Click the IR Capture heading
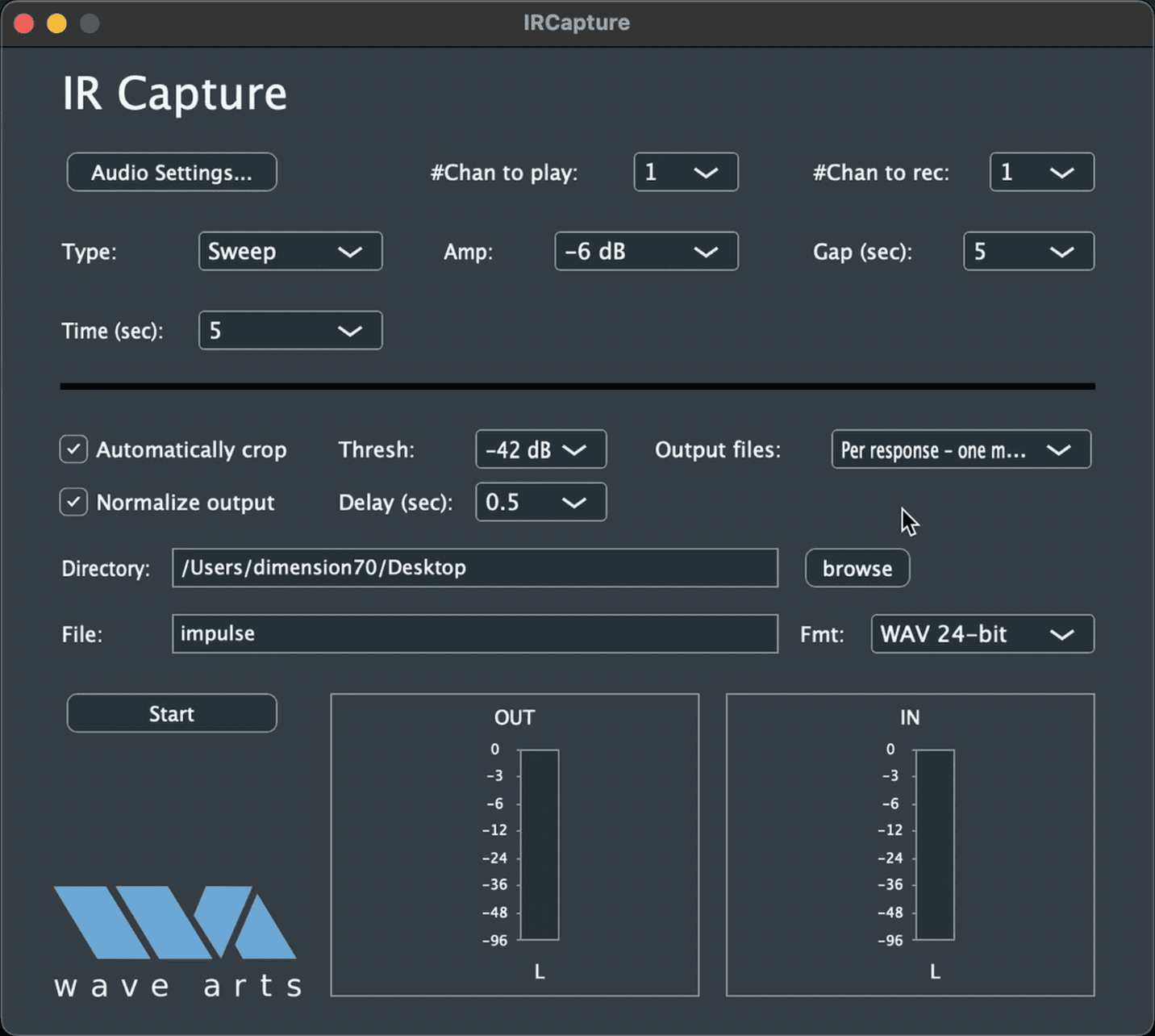Viewport: 1155px width, 1036px height. pyautogui.click(x=174, y=94)
